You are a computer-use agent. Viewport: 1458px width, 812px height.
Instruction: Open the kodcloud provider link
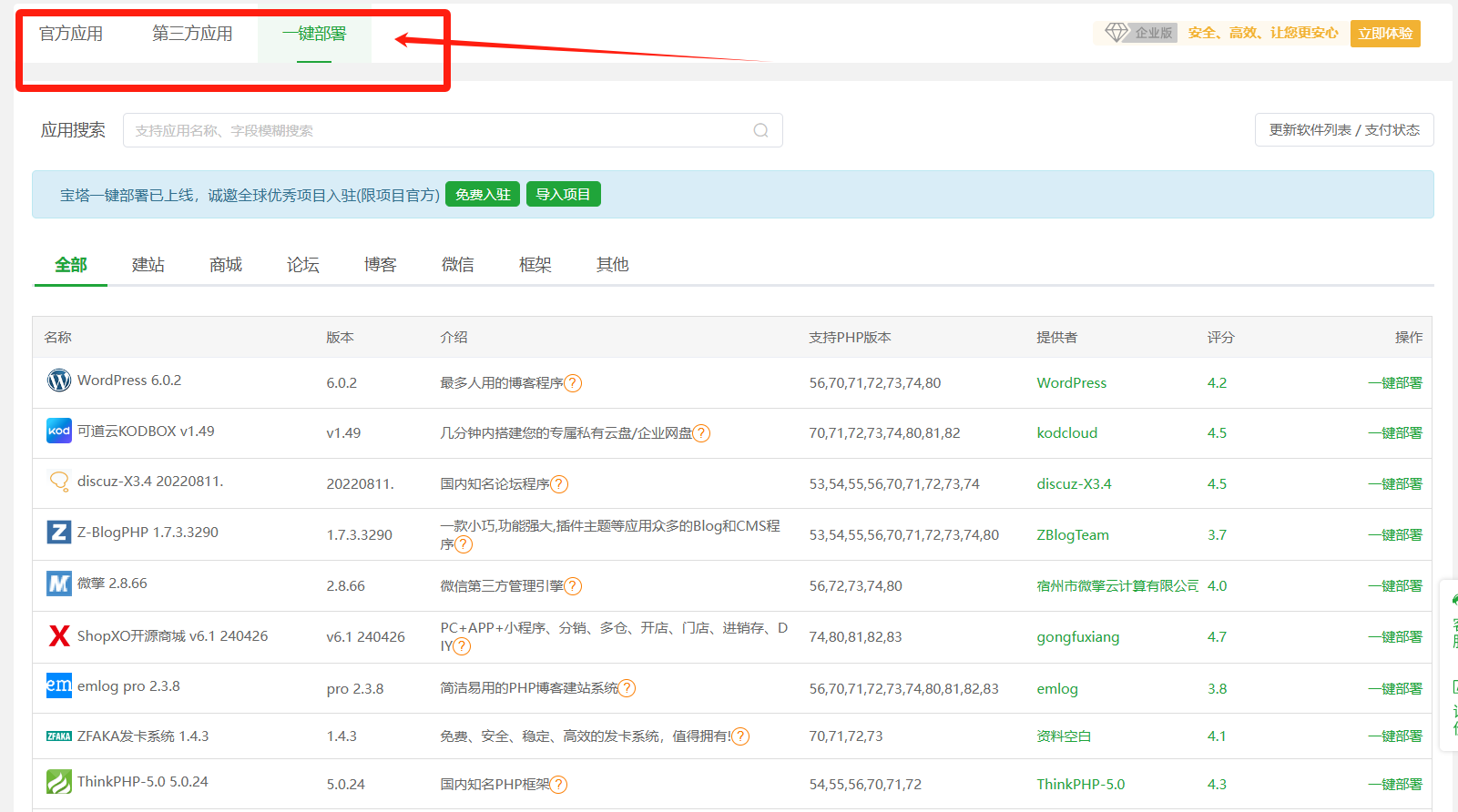coord(1067,433)
